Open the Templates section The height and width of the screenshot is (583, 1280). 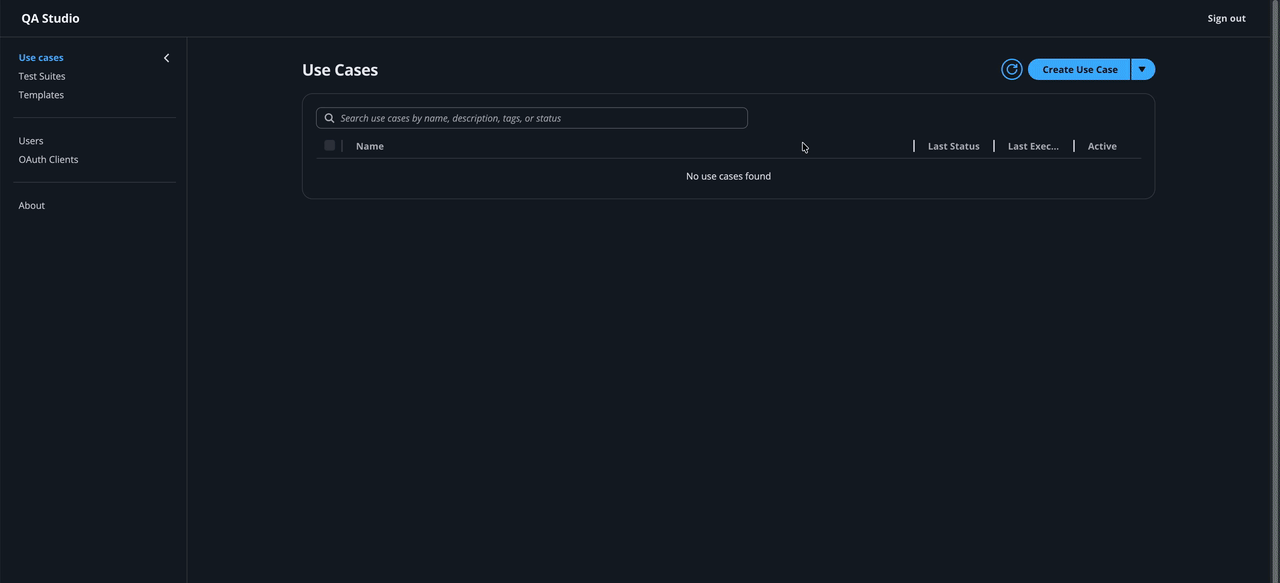point(41,93)
